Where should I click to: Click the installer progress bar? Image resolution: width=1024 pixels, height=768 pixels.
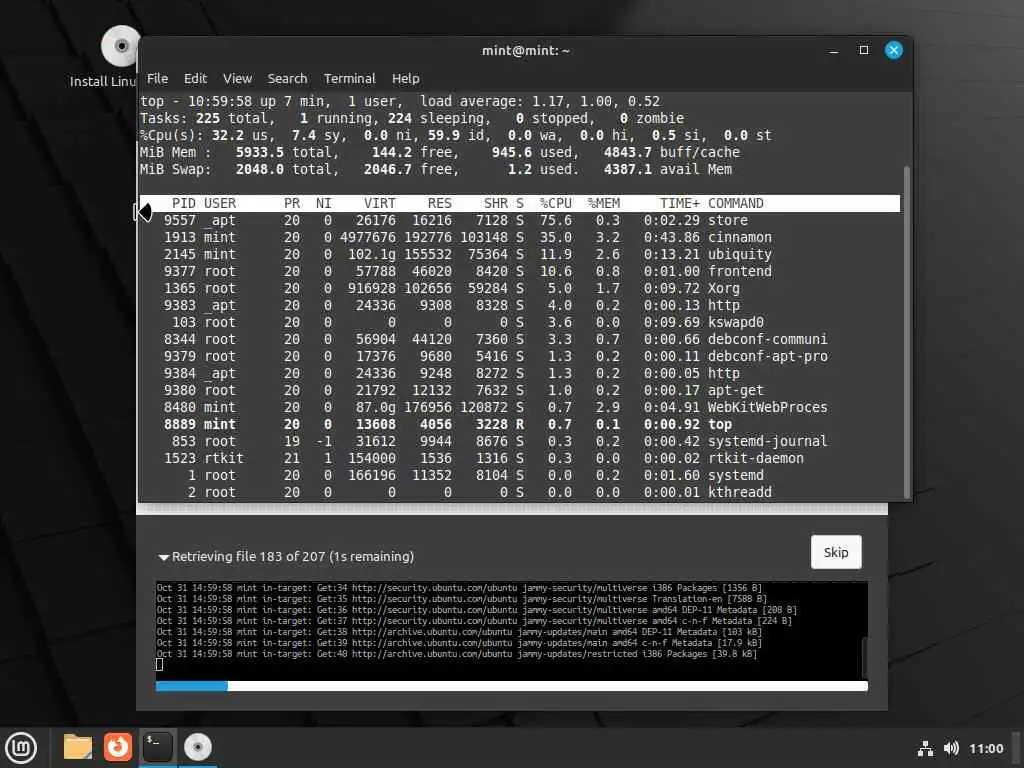coord(511,686)
